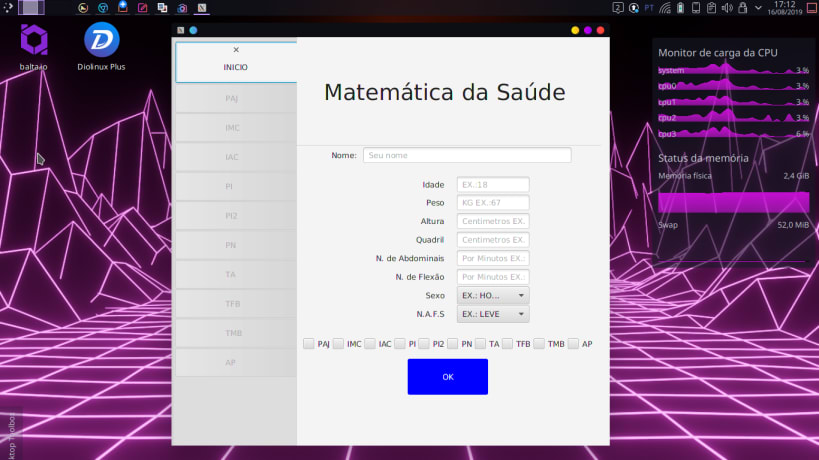Open the PN sidebar tab
The height and width of the screenshot is (460, 819).
(236, 245)
